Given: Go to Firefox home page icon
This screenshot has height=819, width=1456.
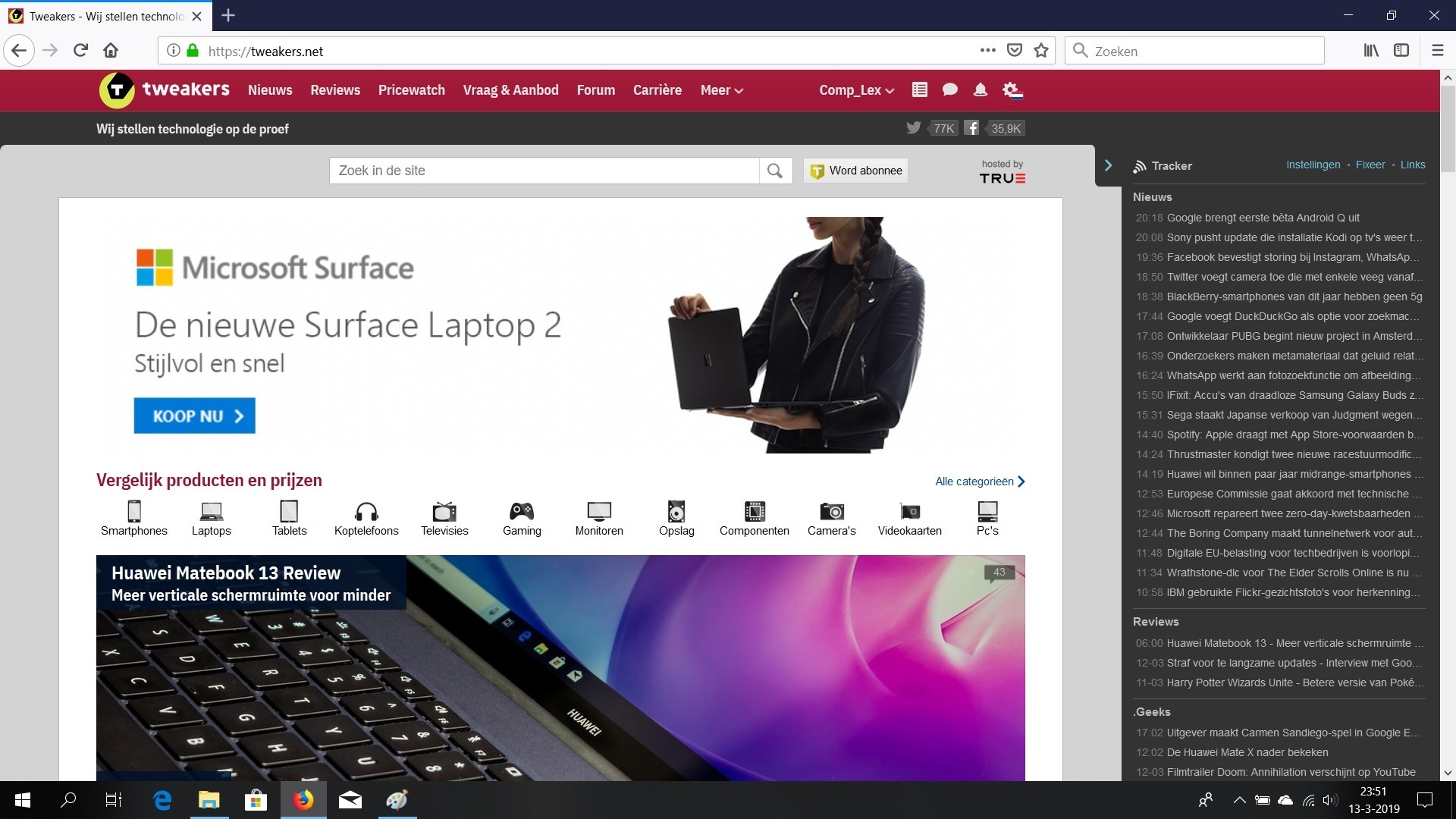Looking at the screenshot, I should (x=111, y=51).
